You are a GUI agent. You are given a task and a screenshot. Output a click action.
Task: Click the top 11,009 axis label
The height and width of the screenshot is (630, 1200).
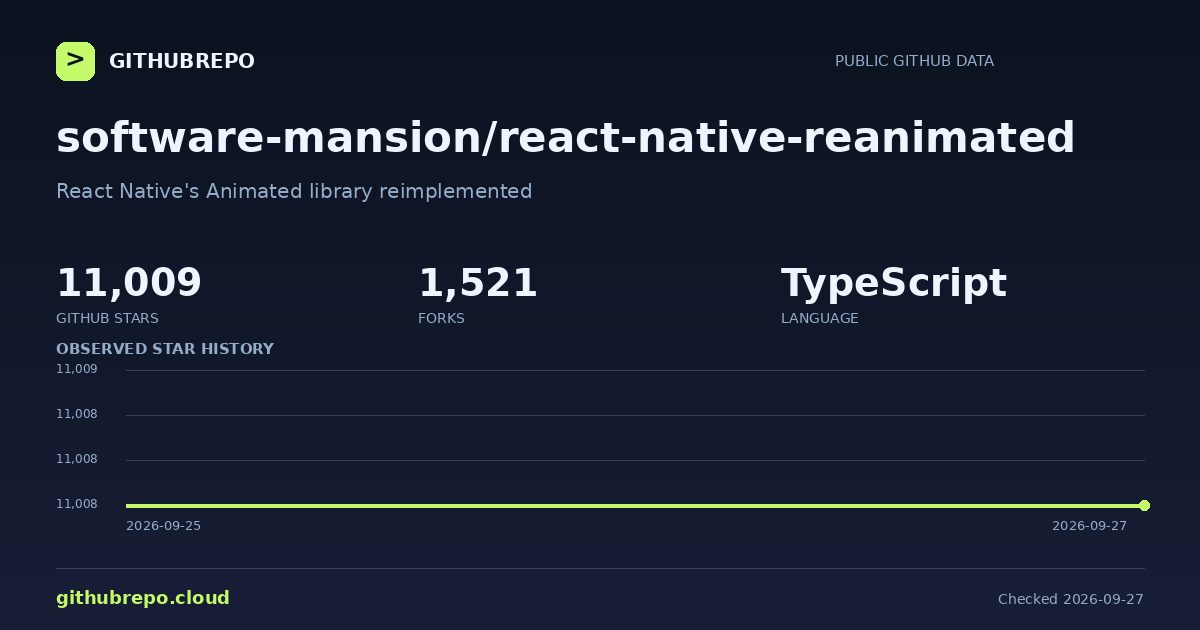point(77,369)
